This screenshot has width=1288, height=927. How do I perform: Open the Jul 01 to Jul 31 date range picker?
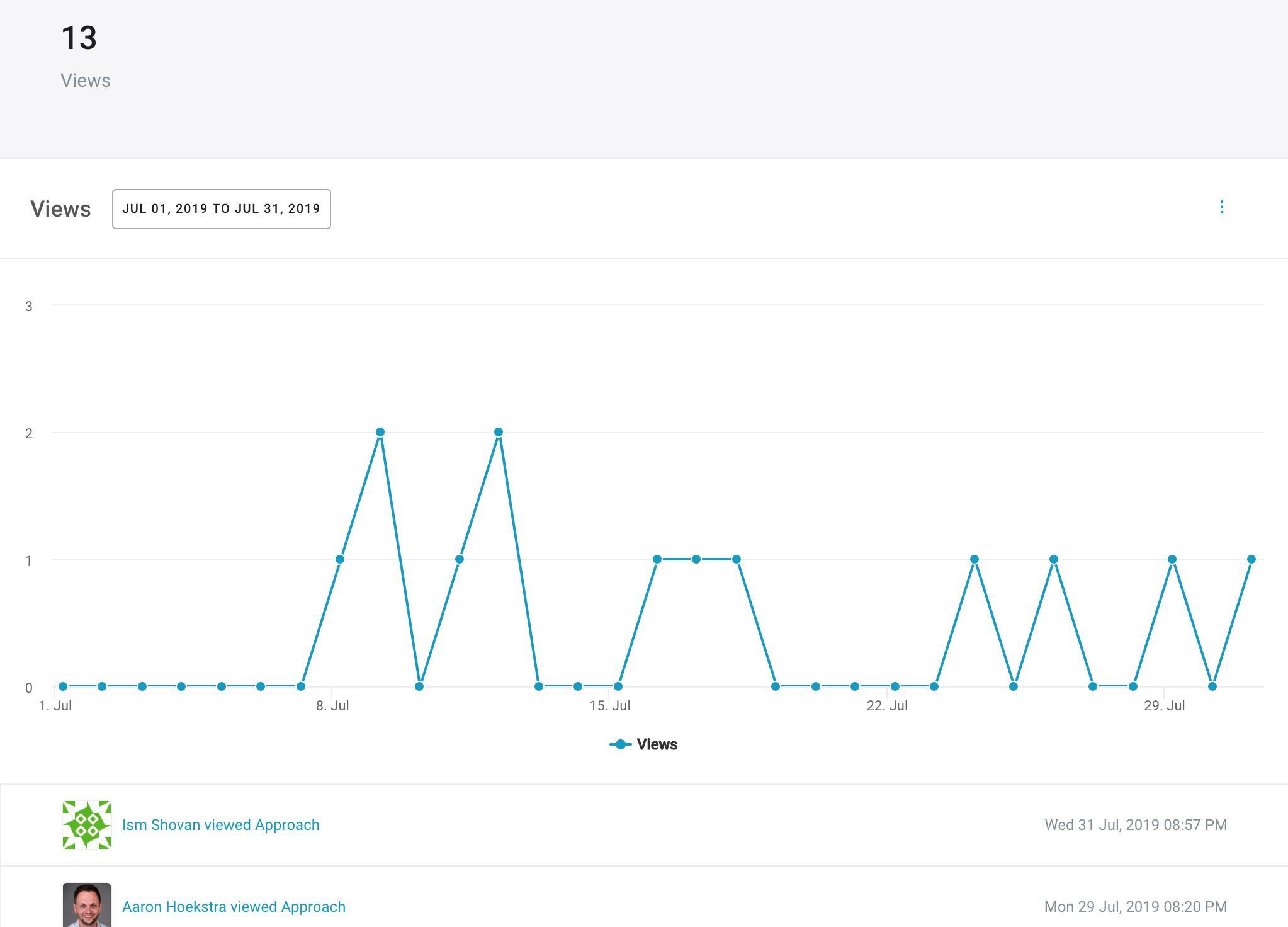coord(222,209)
